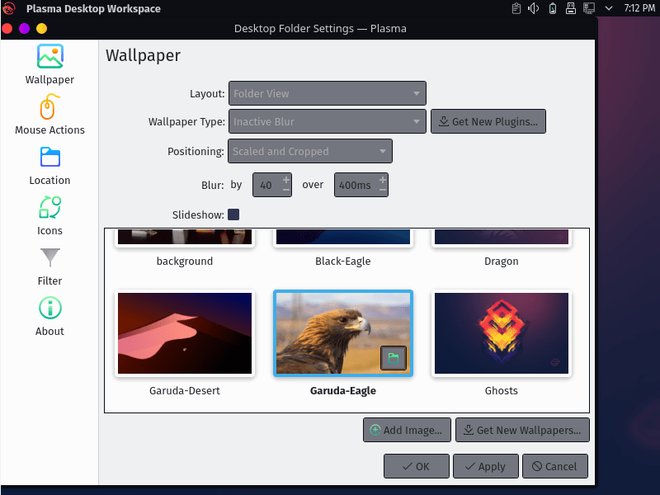
Task: Open the Filter settings page
Action: [50, 267]
